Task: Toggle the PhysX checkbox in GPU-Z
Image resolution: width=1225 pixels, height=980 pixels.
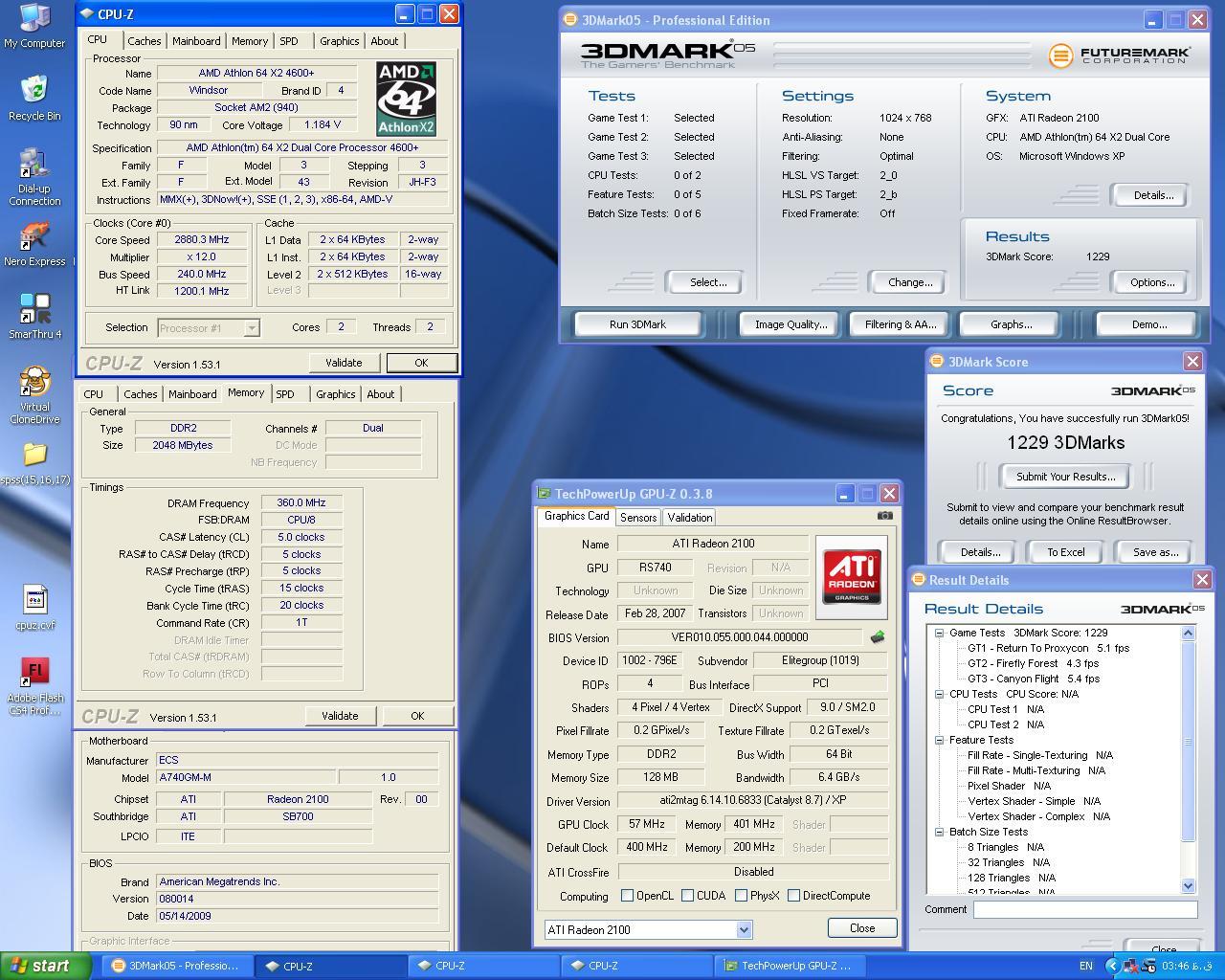Action: pos(741,896)
